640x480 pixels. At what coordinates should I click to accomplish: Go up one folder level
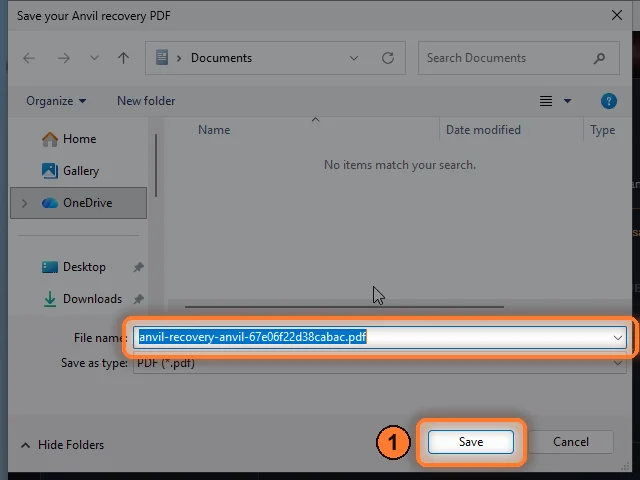[123, 58]
